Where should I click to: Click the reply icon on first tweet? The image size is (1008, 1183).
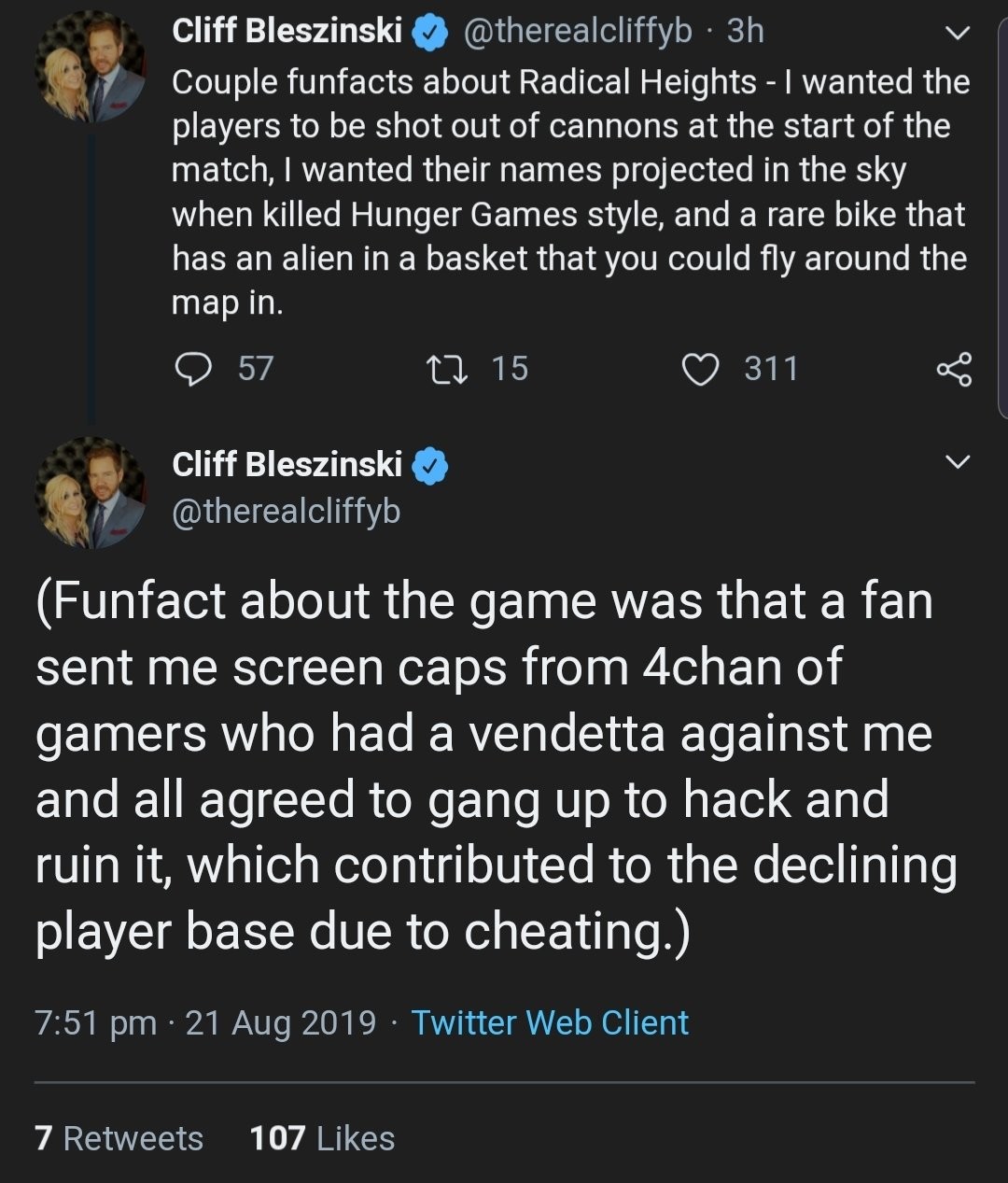pos(194,369)
